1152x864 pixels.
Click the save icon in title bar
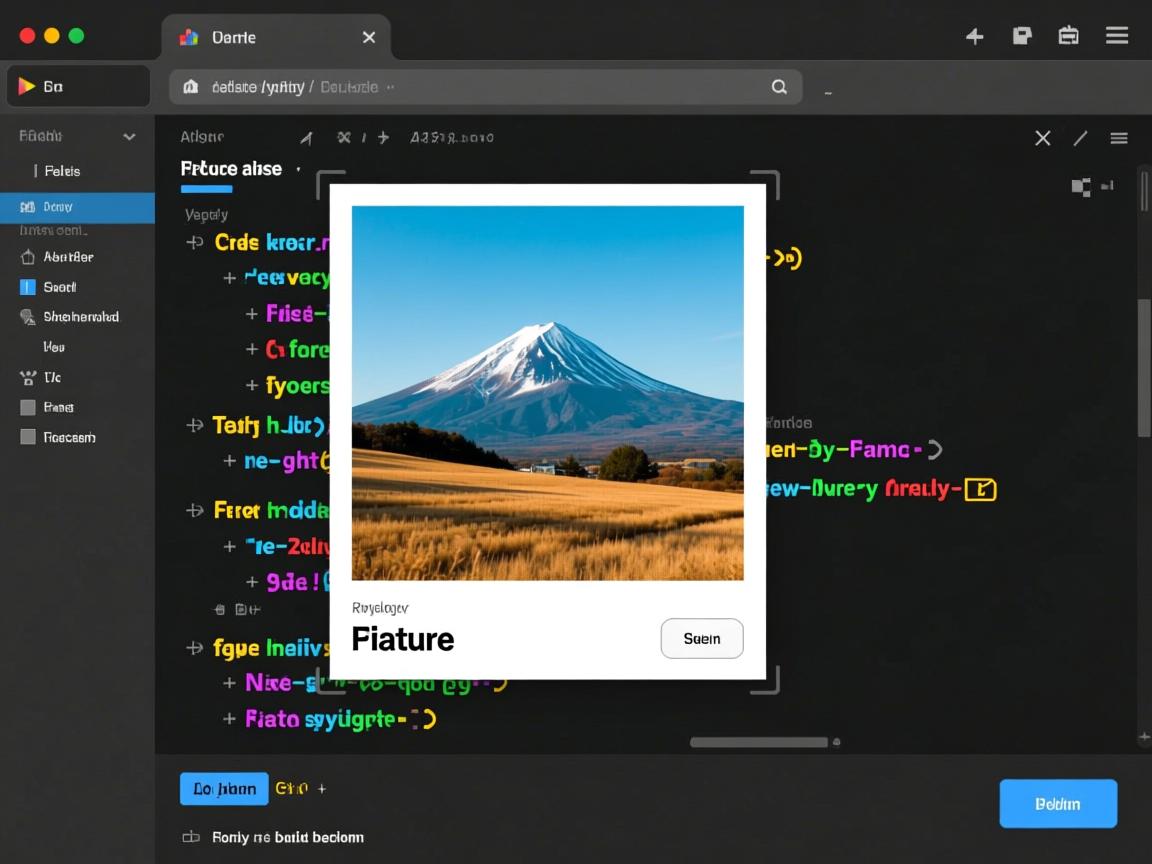click(1021, 36)
